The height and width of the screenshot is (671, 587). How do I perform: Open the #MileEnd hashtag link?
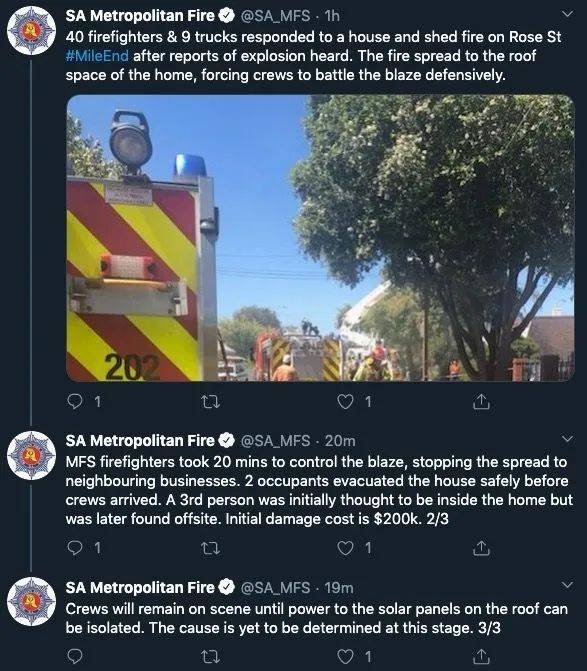click(97, 56)
